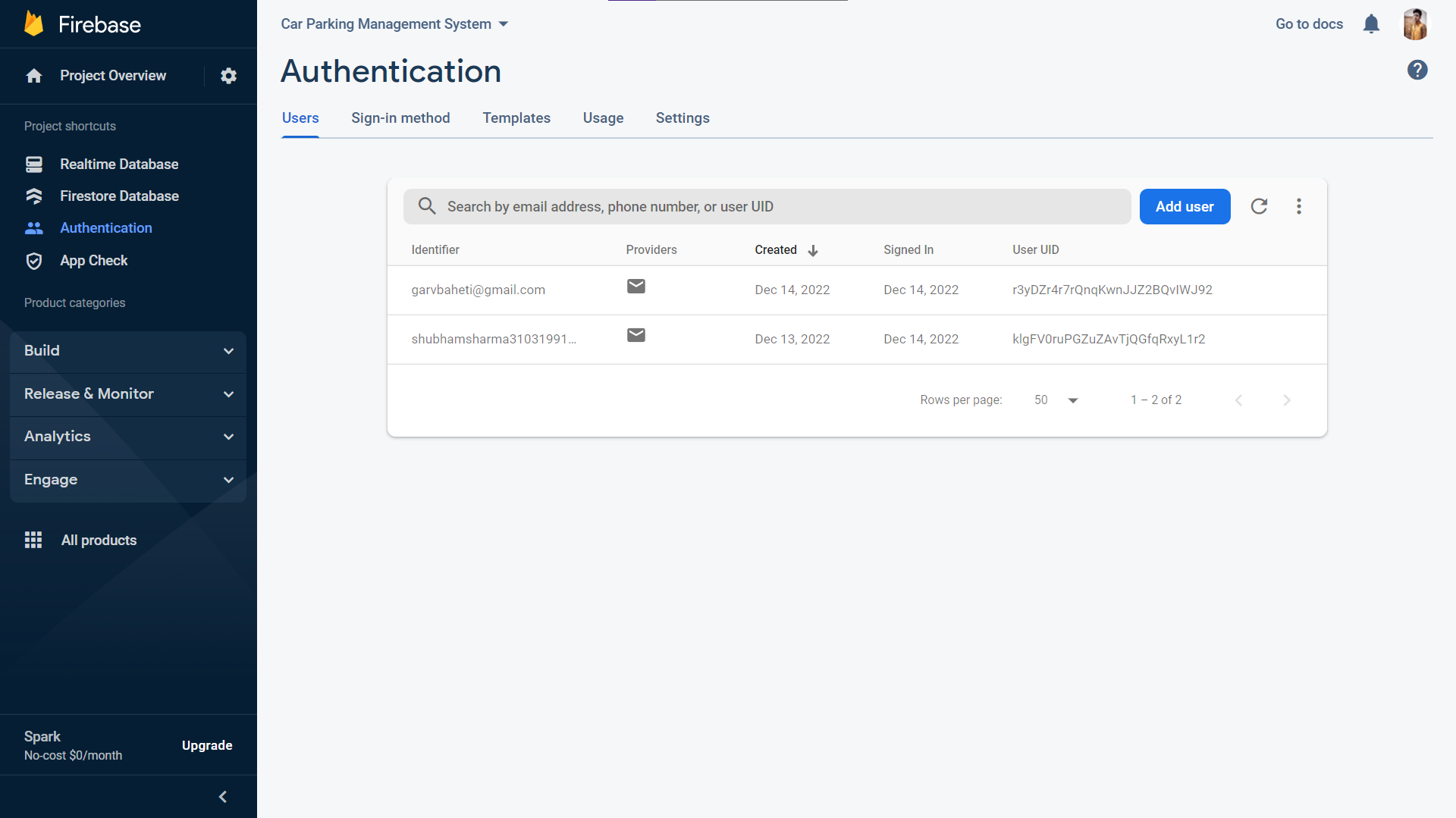Image resolution: width=1456 pixels, height=818 pixels.
Task: Click the email provider icon for shubhamsharma
Action: [x=636, y=335]
